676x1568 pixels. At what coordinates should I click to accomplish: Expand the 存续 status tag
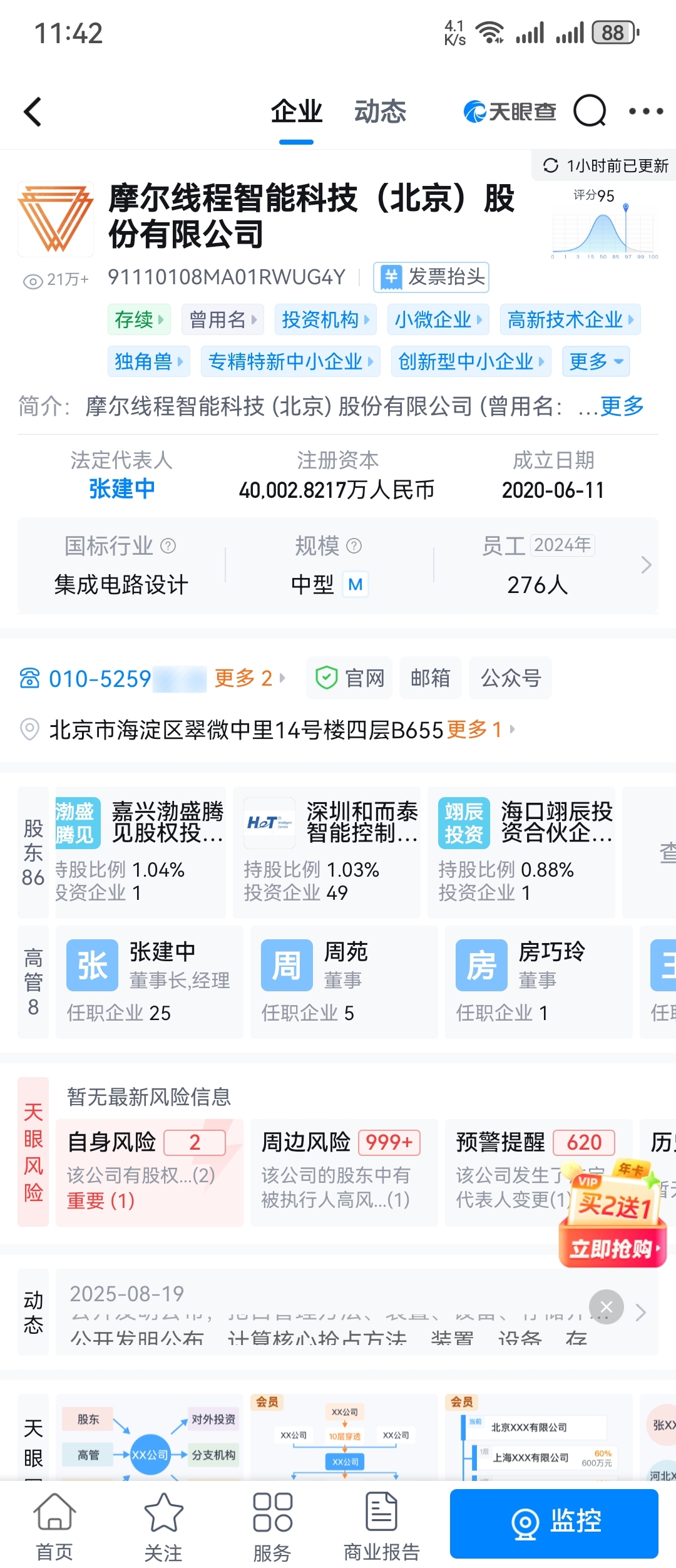point(140,319)
